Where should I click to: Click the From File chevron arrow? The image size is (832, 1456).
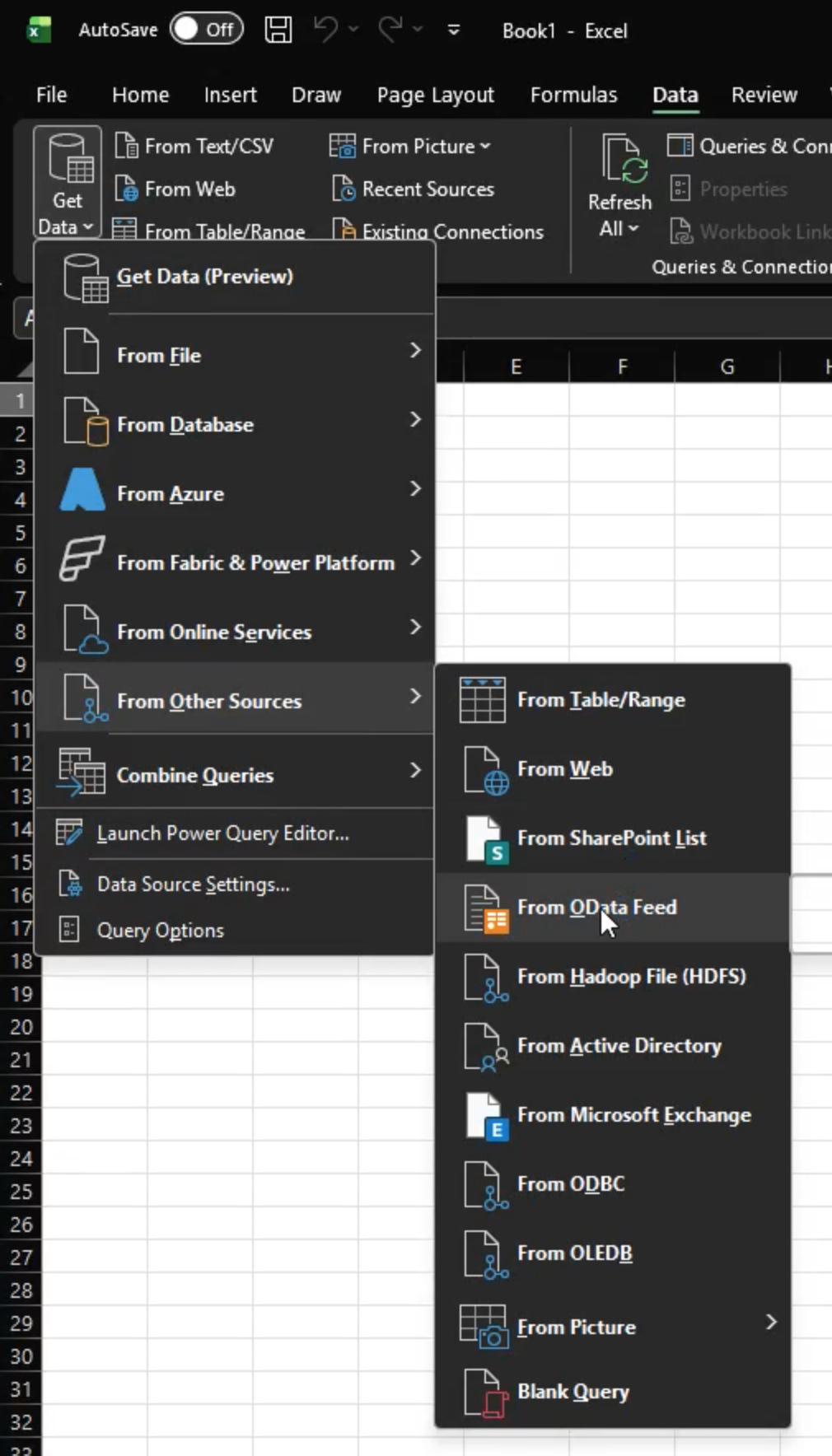click(416, 351)
